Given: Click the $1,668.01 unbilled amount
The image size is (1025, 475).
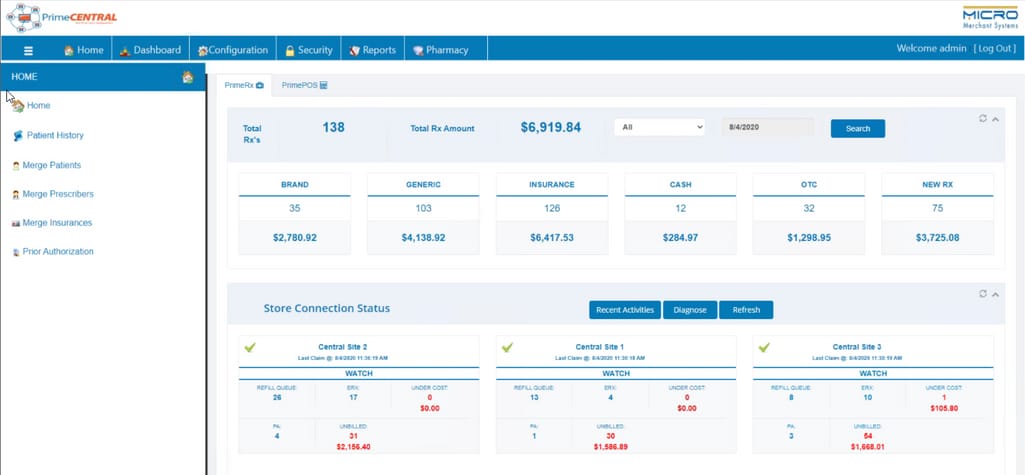Looking at the screenshot, I should 867,447.
